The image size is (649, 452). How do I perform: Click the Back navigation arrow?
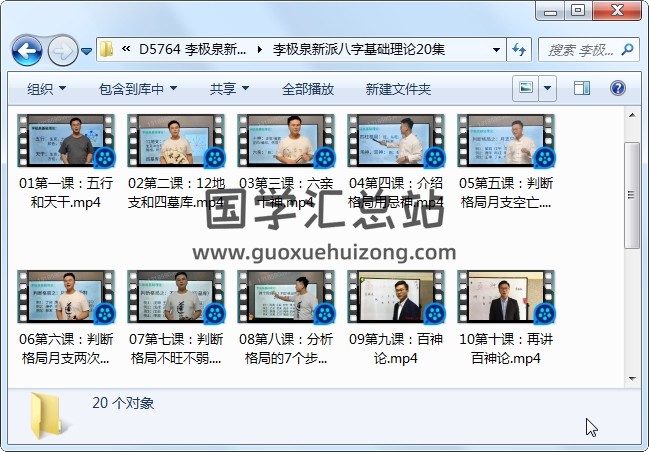(x=26, y=49)
